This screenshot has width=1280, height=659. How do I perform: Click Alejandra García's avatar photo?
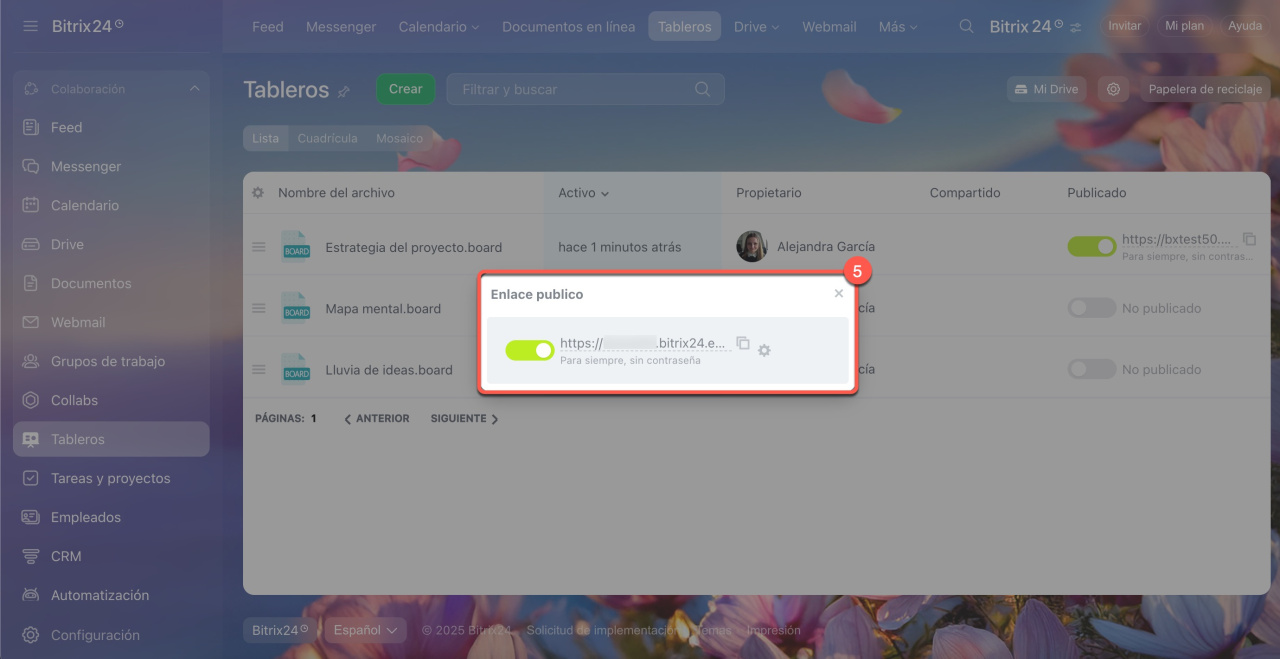point(752,247)
